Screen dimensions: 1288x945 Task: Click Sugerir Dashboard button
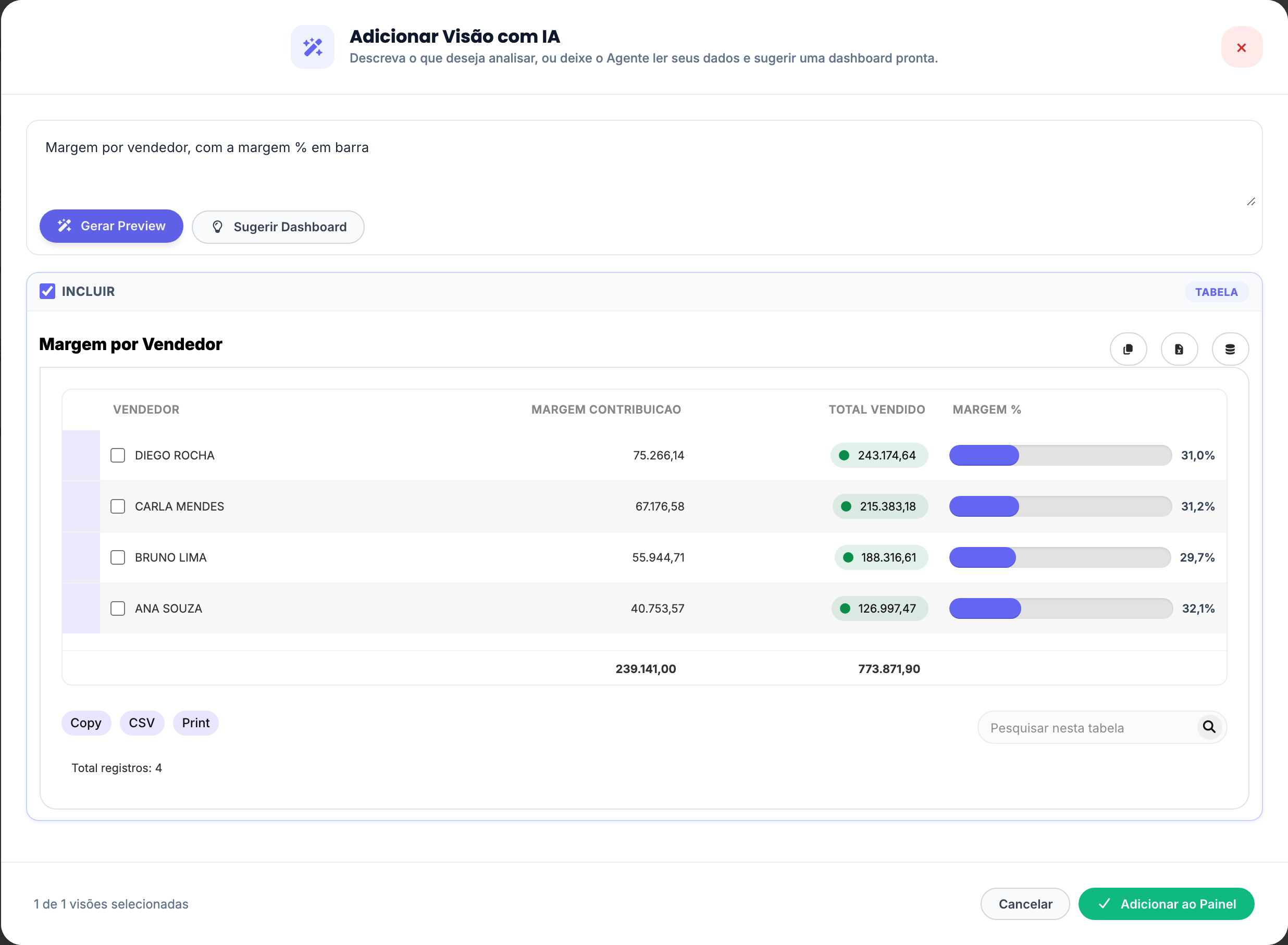click(278, 227)
